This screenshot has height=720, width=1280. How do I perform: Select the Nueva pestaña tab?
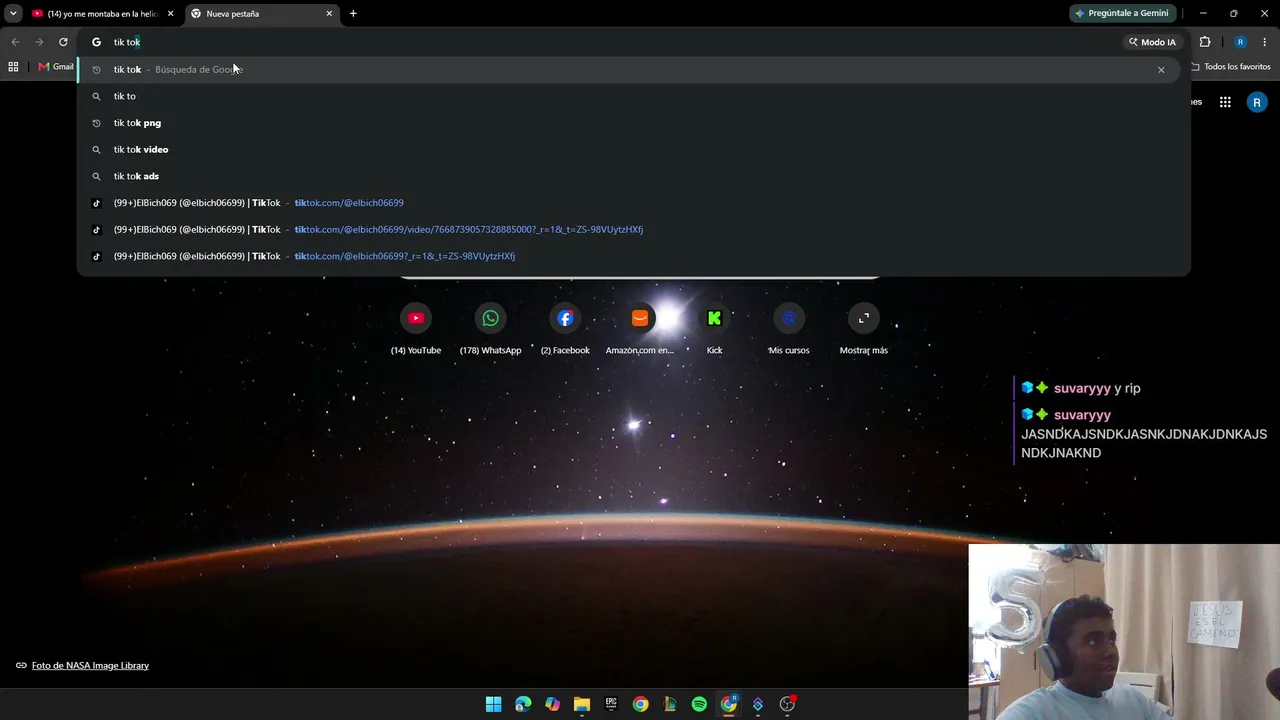(262, 14)
